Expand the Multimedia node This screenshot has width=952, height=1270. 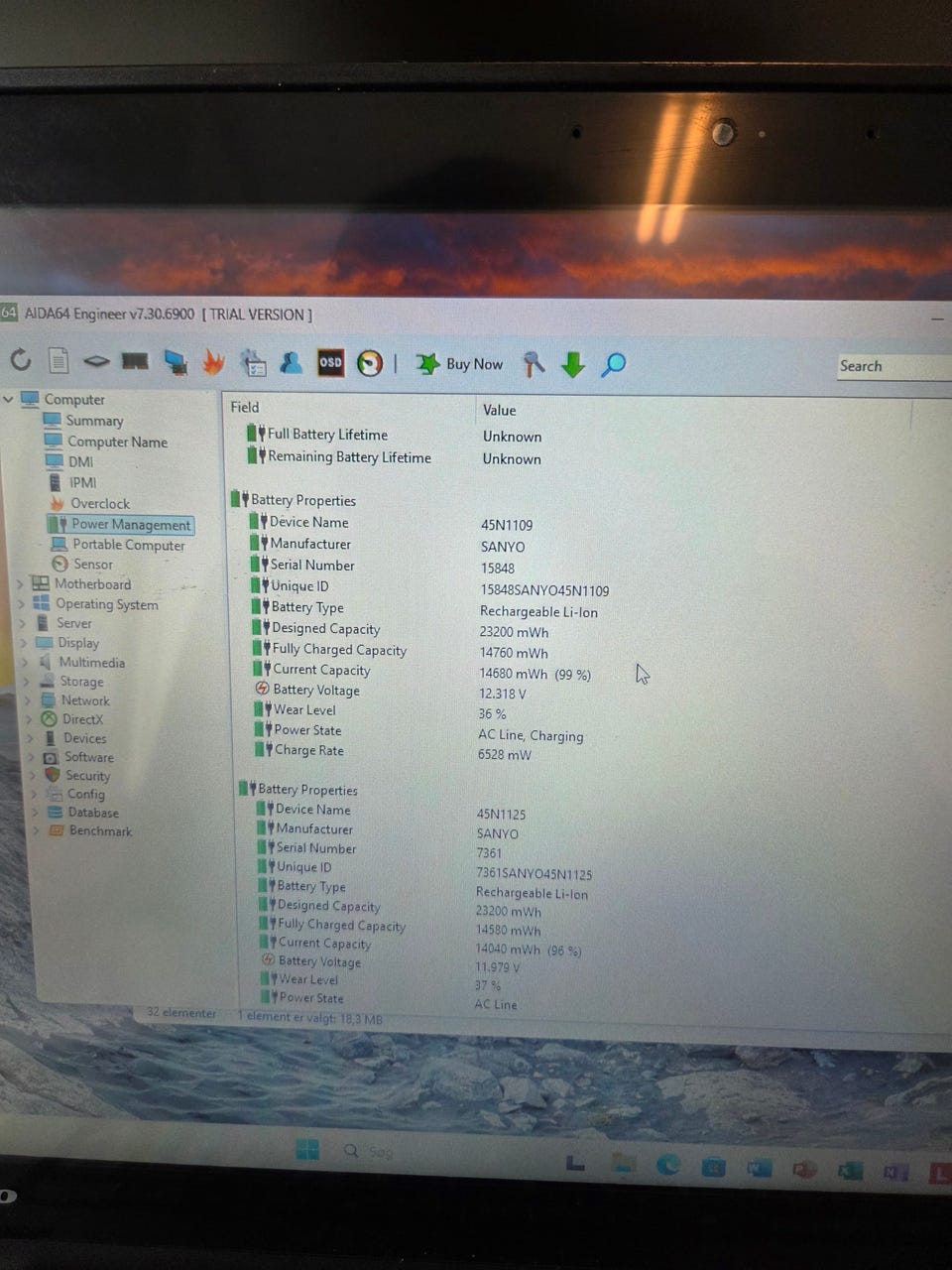point(24,663)
